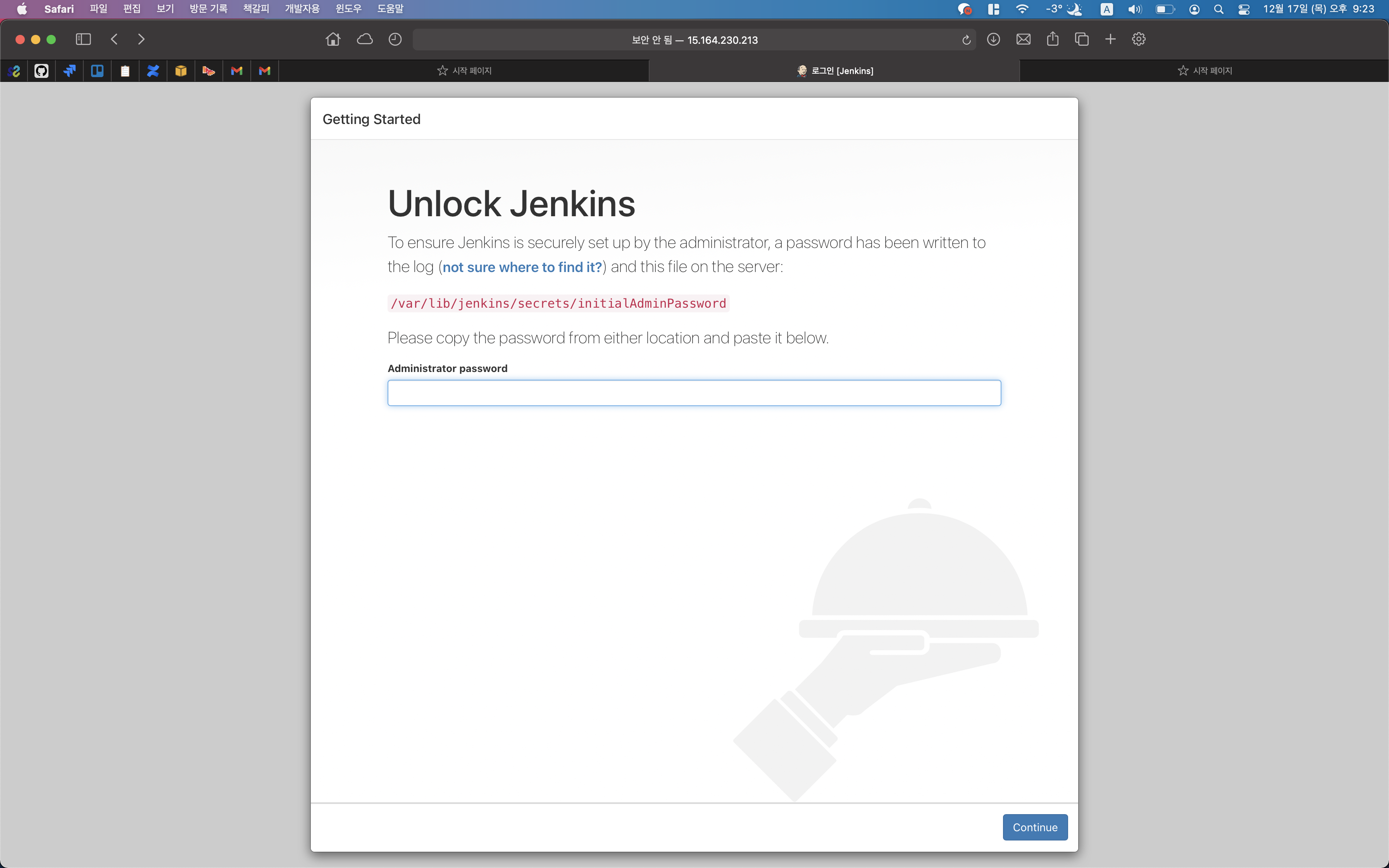Click the Continue button
The image size is (1389, 868).
coord(1034,827)
